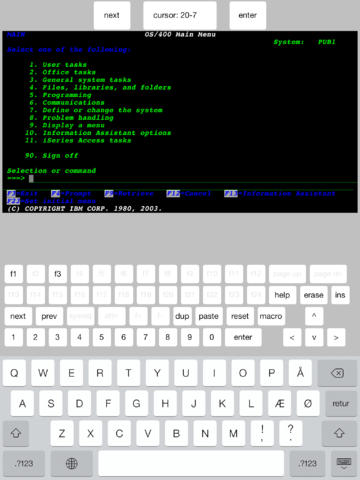Select '5. Programming' menu line
The image size is (360, 480).
[60, 95]
